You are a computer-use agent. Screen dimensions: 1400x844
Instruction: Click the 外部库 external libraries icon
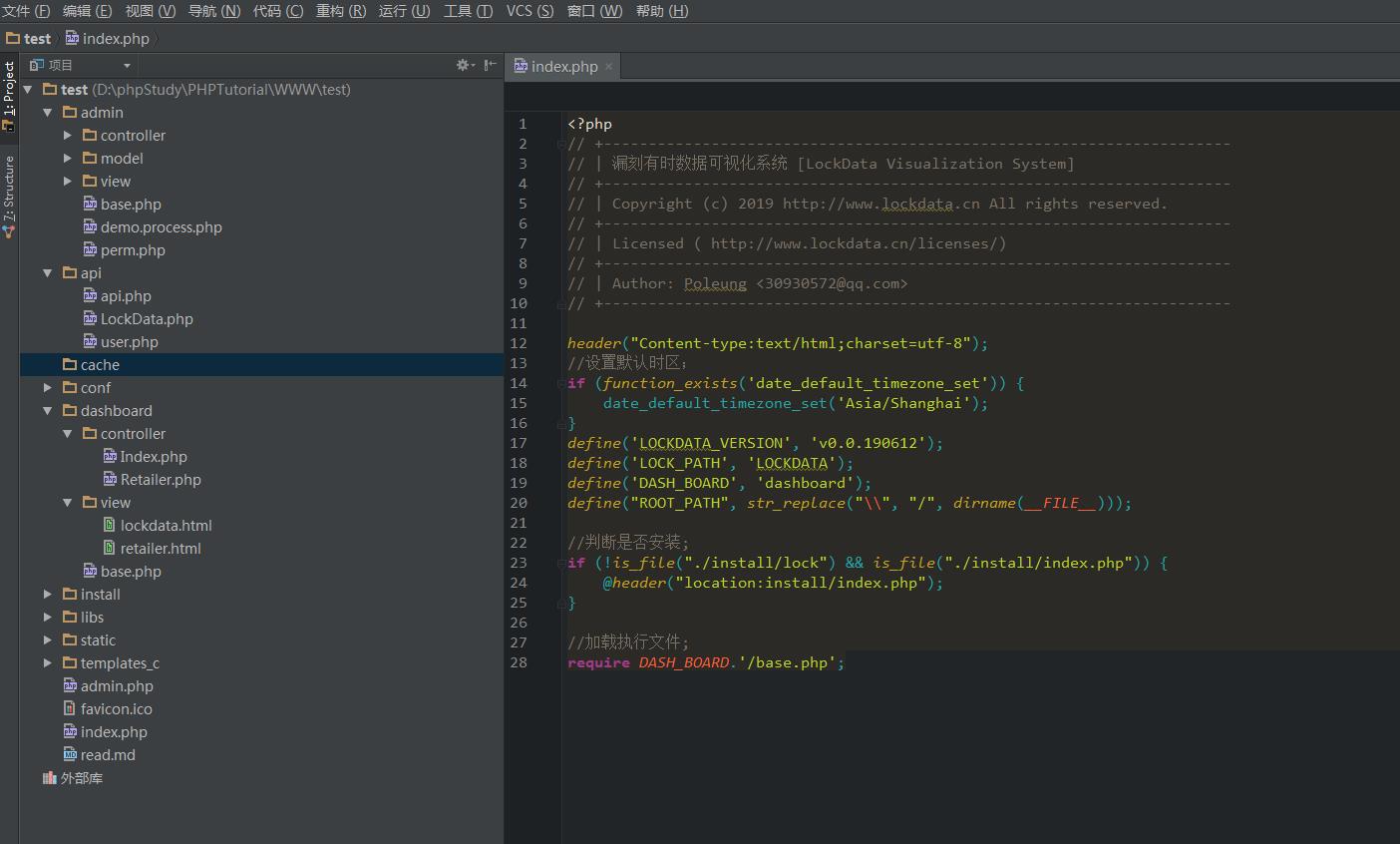49,778
